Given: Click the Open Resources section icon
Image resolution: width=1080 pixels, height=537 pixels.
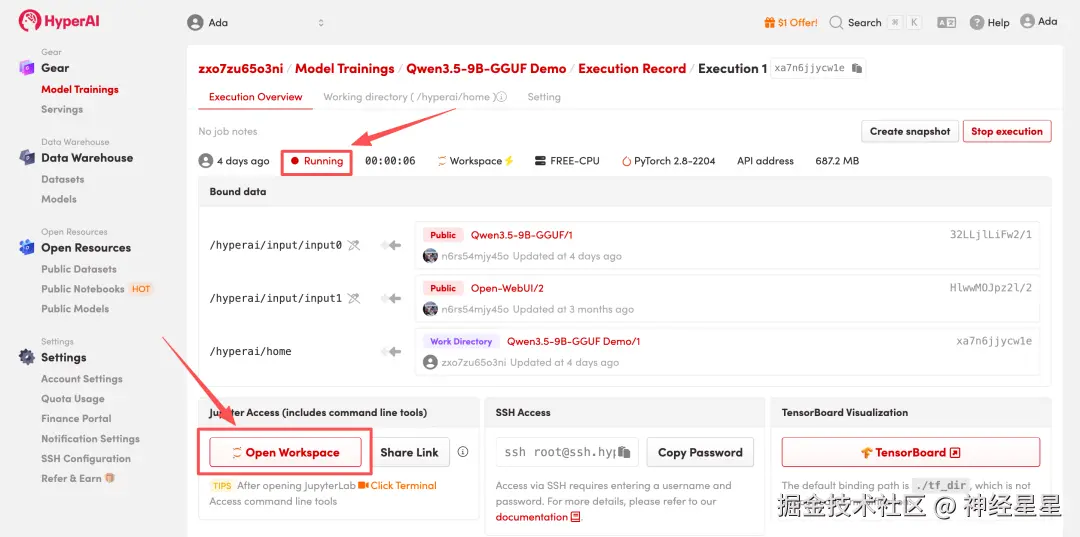Looking at the screenshot, I should click(26, 248).
